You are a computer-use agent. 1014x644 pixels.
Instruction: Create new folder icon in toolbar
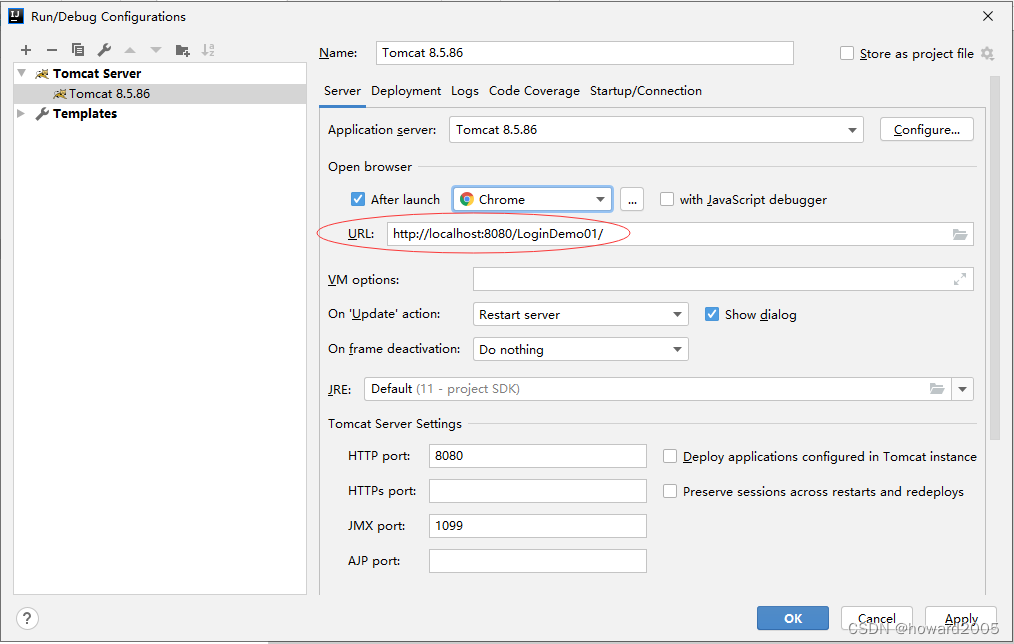point(182,50)
